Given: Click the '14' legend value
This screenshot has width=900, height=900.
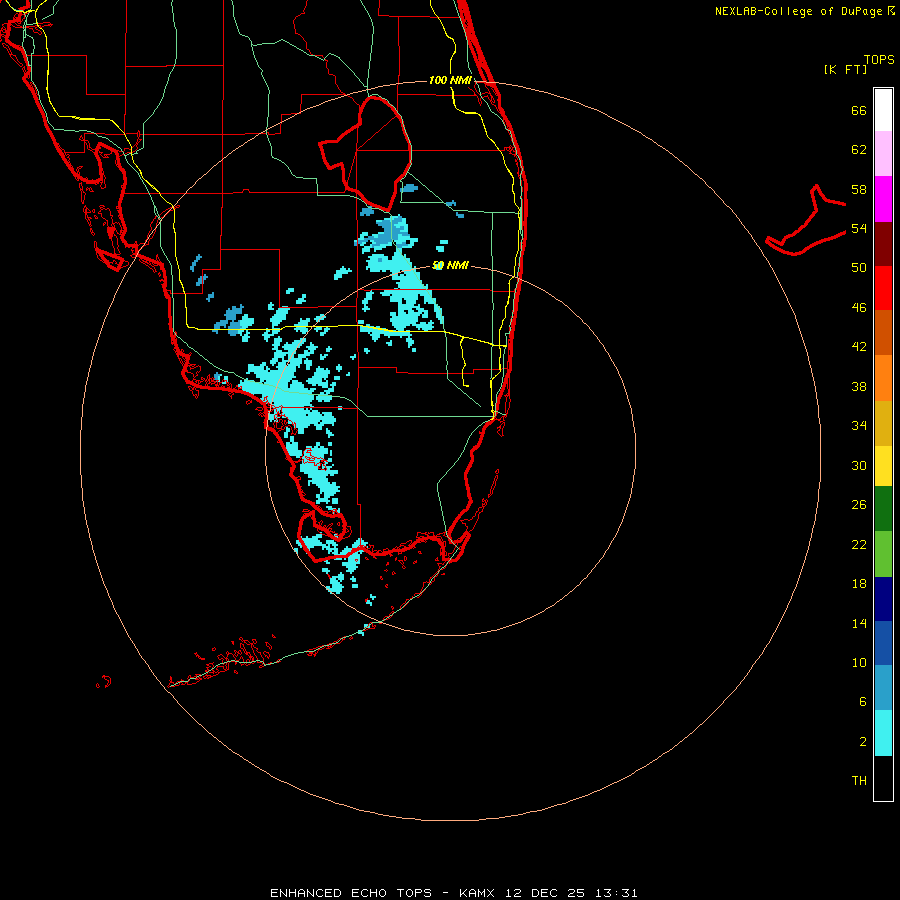Looking at the screenshot, I should (859, 623).
